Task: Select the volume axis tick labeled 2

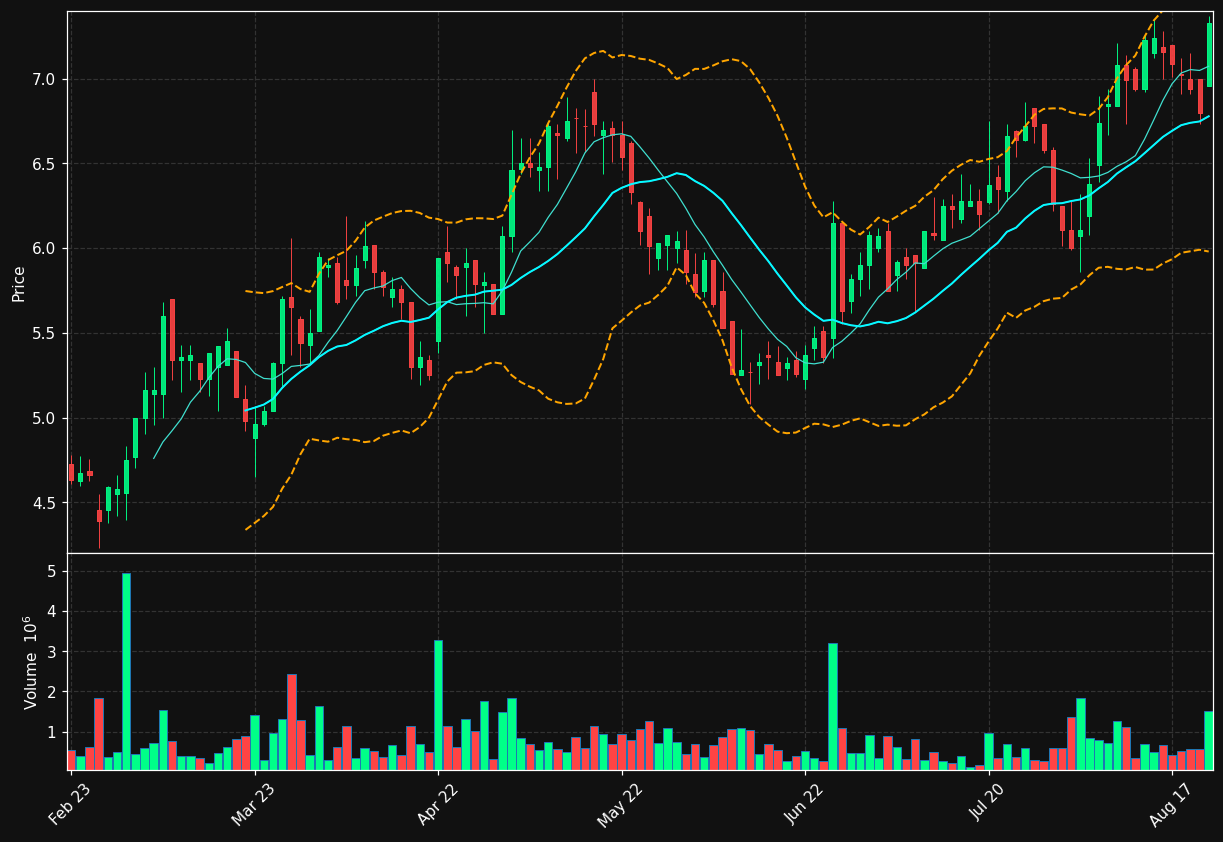Action: point(53,692)
